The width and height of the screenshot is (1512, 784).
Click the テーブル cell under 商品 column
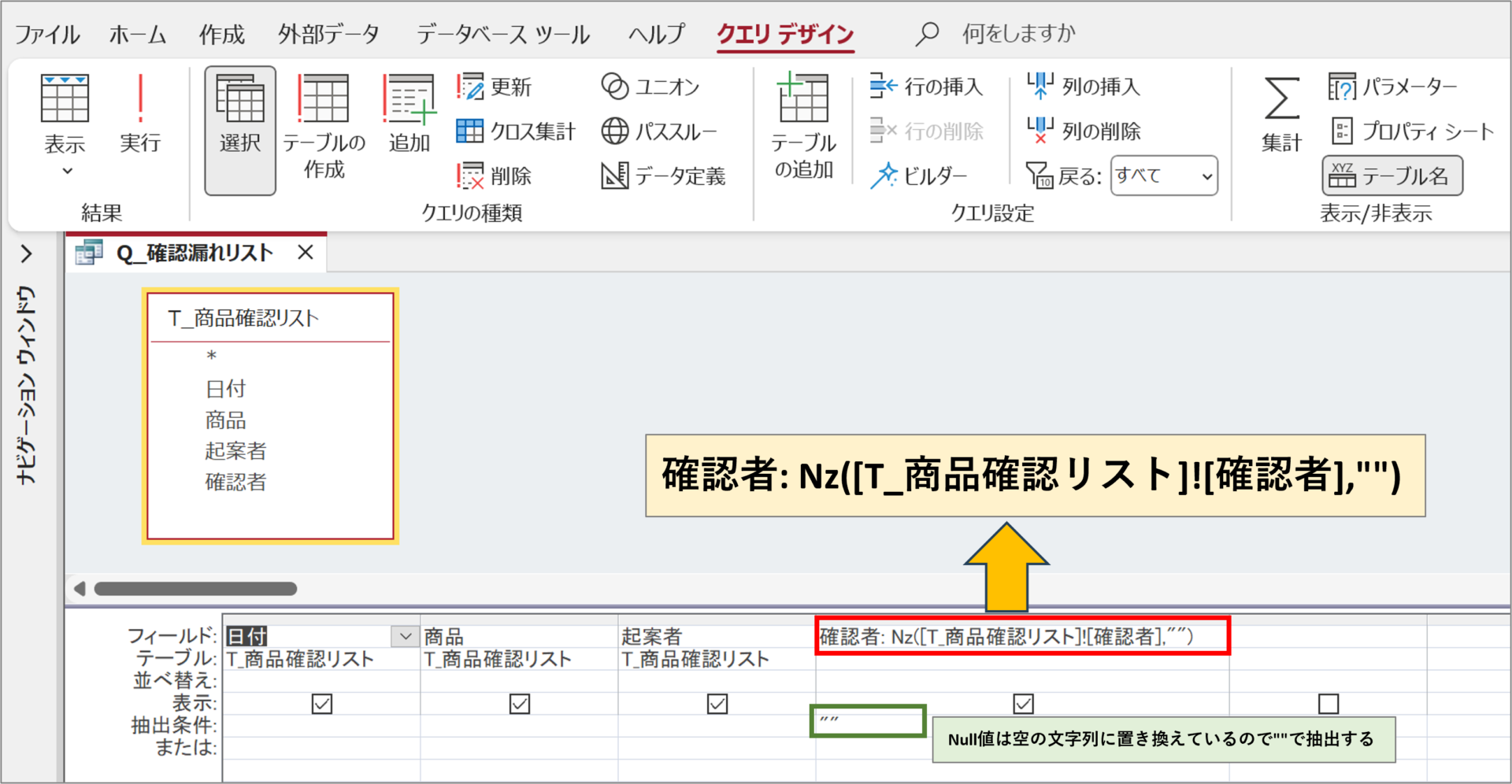click(519, 659)
